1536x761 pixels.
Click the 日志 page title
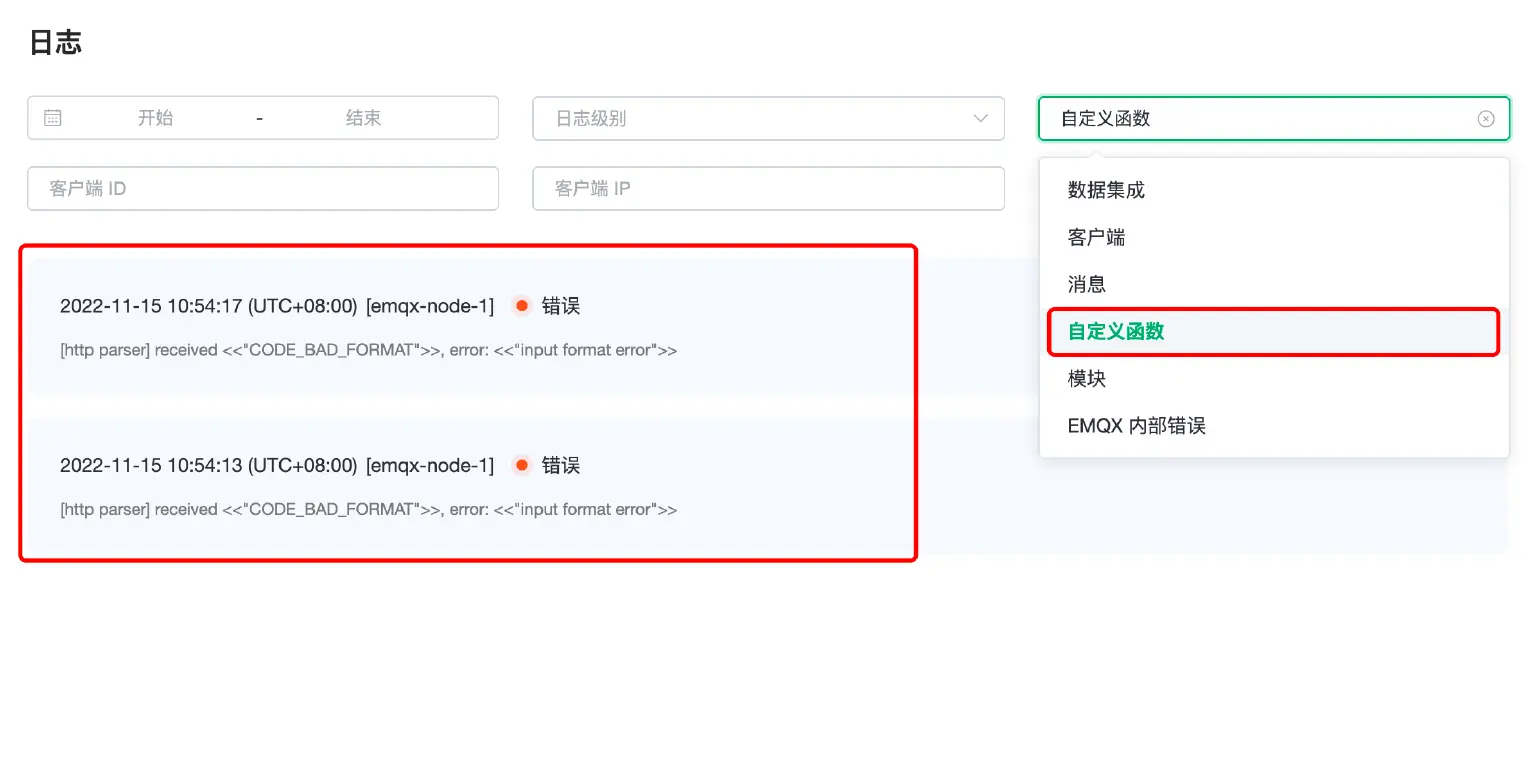tap(56, 42)
